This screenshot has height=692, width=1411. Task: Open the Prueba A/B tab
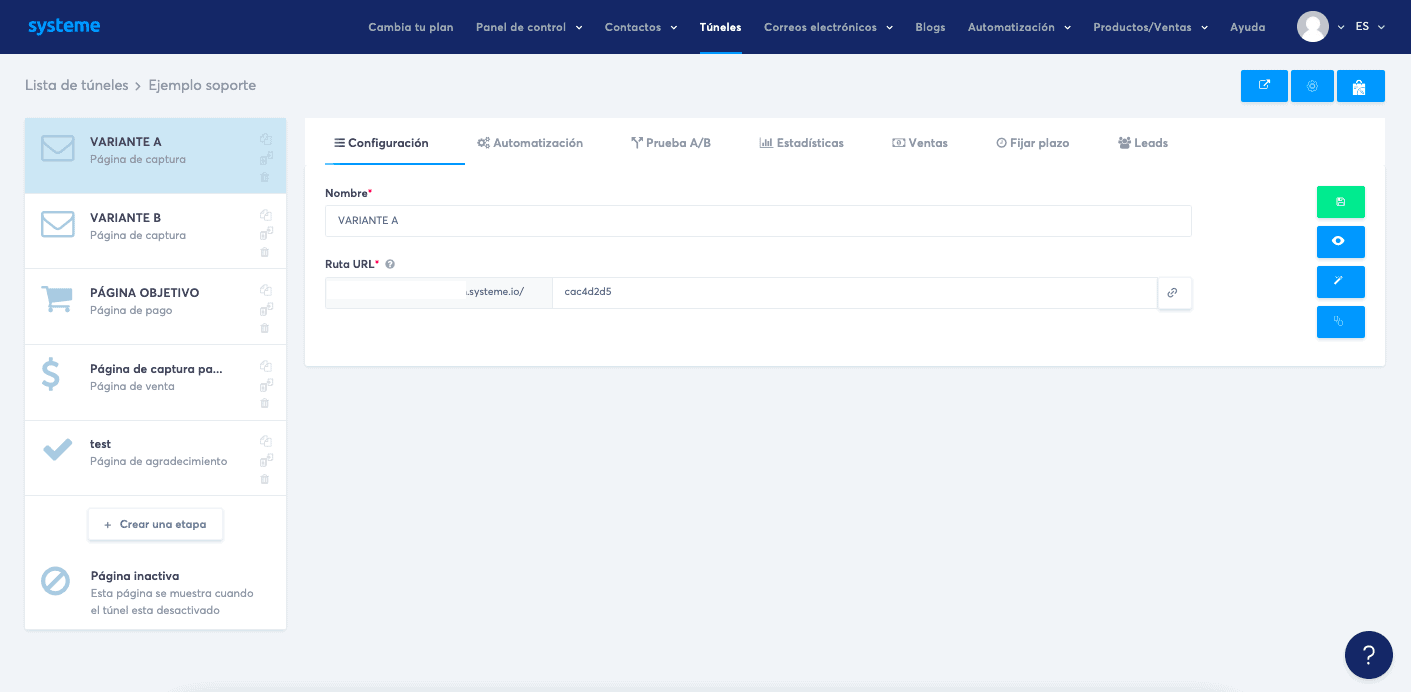671,142
